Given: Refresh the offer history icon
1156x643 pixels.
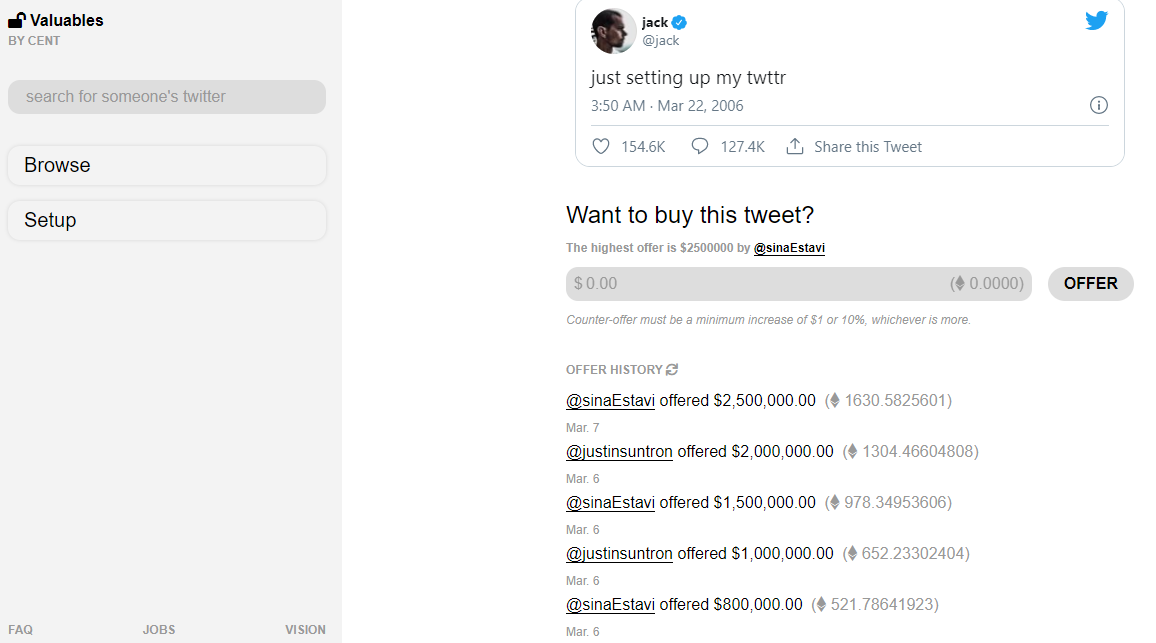Looking at the screenshot, I should 672,369.
